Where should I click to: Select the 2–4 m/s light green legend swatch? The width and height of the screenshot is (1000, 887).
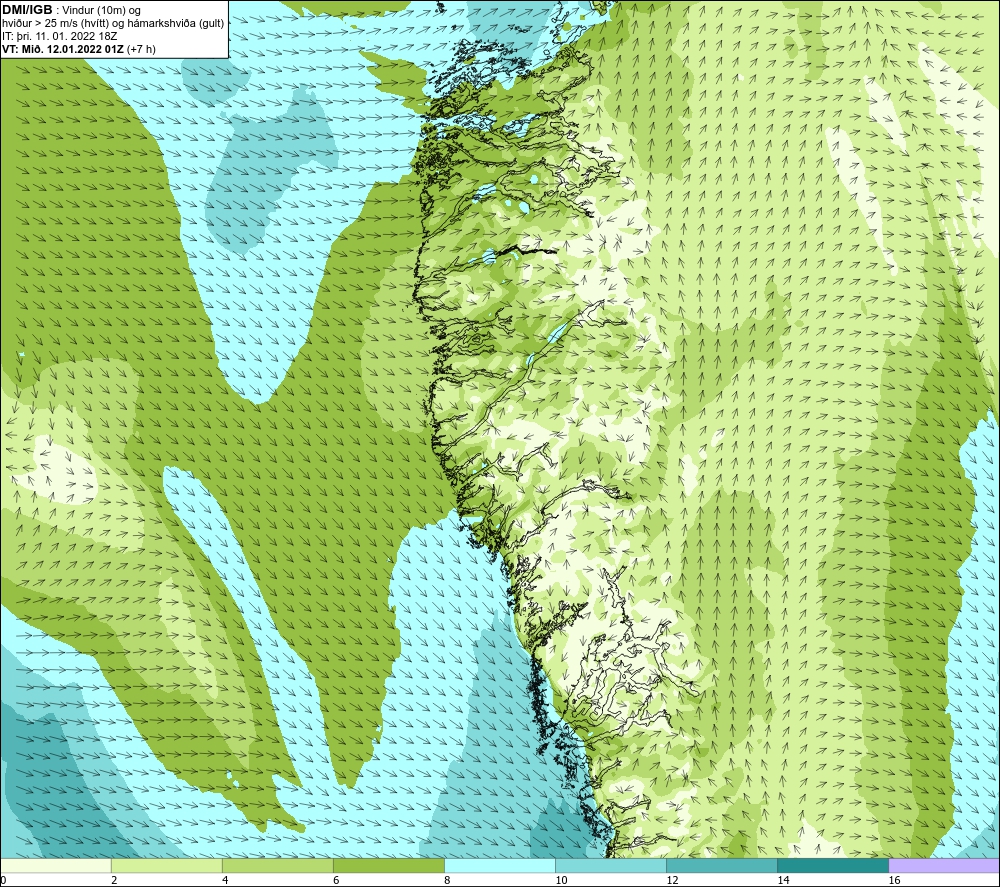(166, 865)
